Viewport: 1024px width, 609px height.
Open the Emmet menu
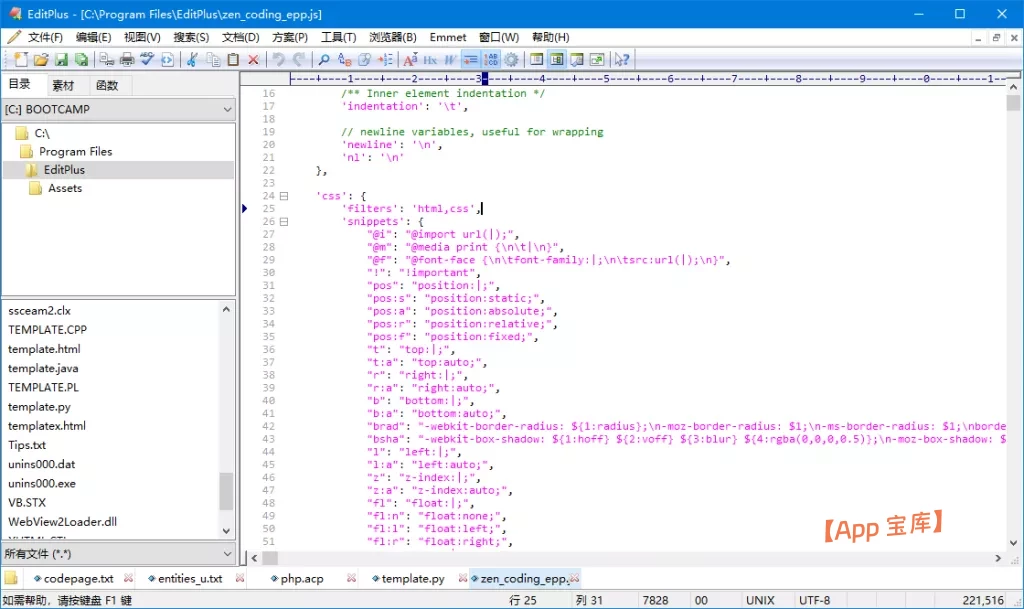coord(448,37)
